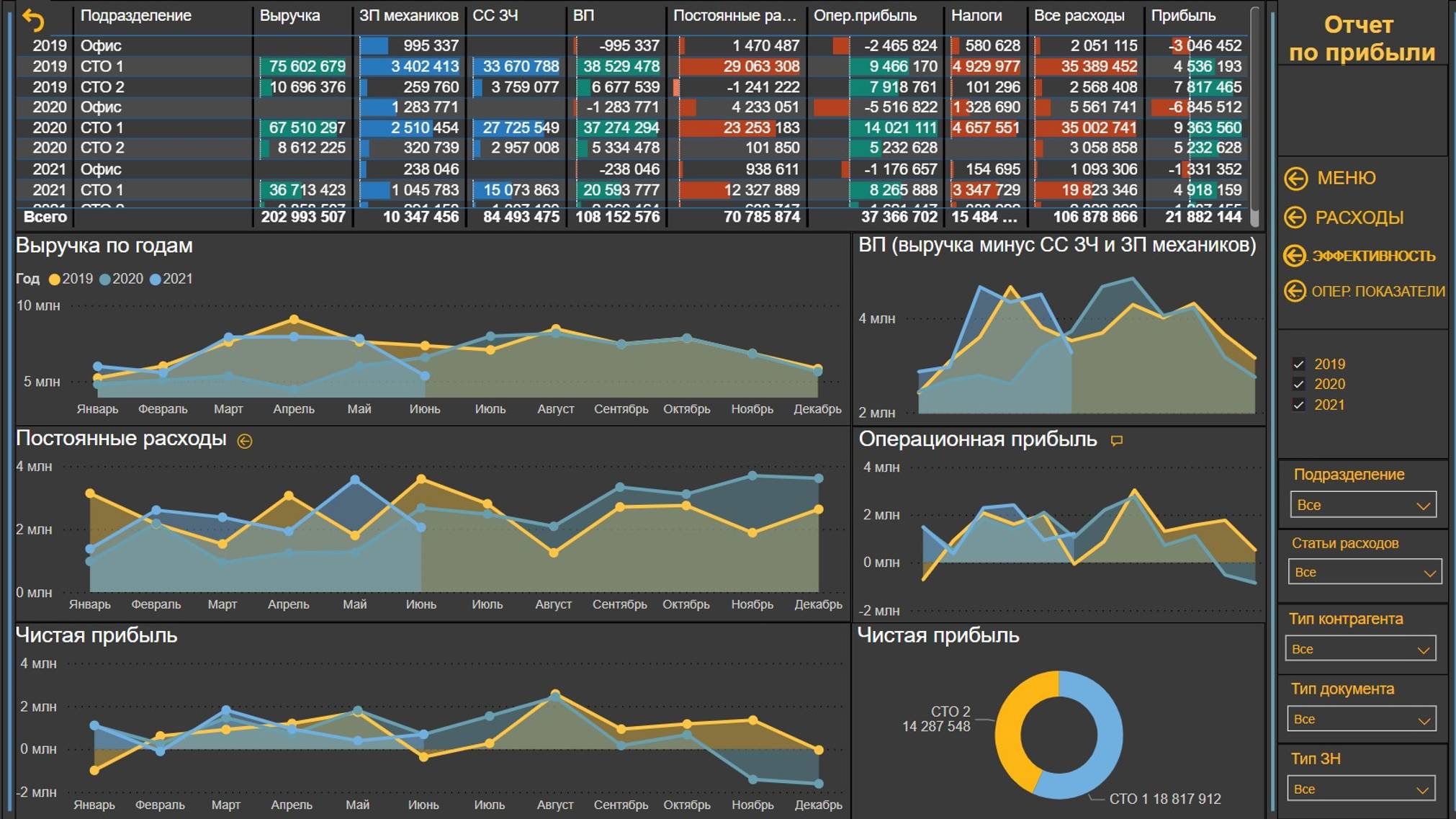The width and height of the screenshot is (1456, 819).
Task: Click the yellow 2019 legend swatch
Action: pos(55,279)
